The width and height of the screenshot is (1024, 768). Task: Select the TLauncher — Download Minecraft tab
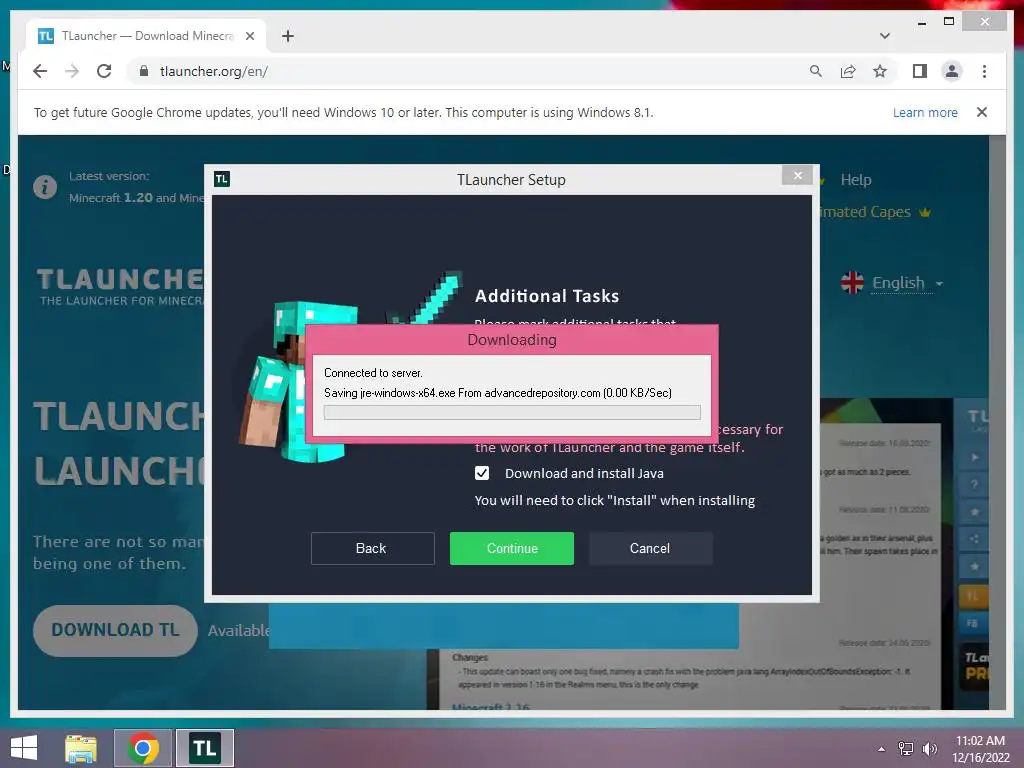(146, 36)
